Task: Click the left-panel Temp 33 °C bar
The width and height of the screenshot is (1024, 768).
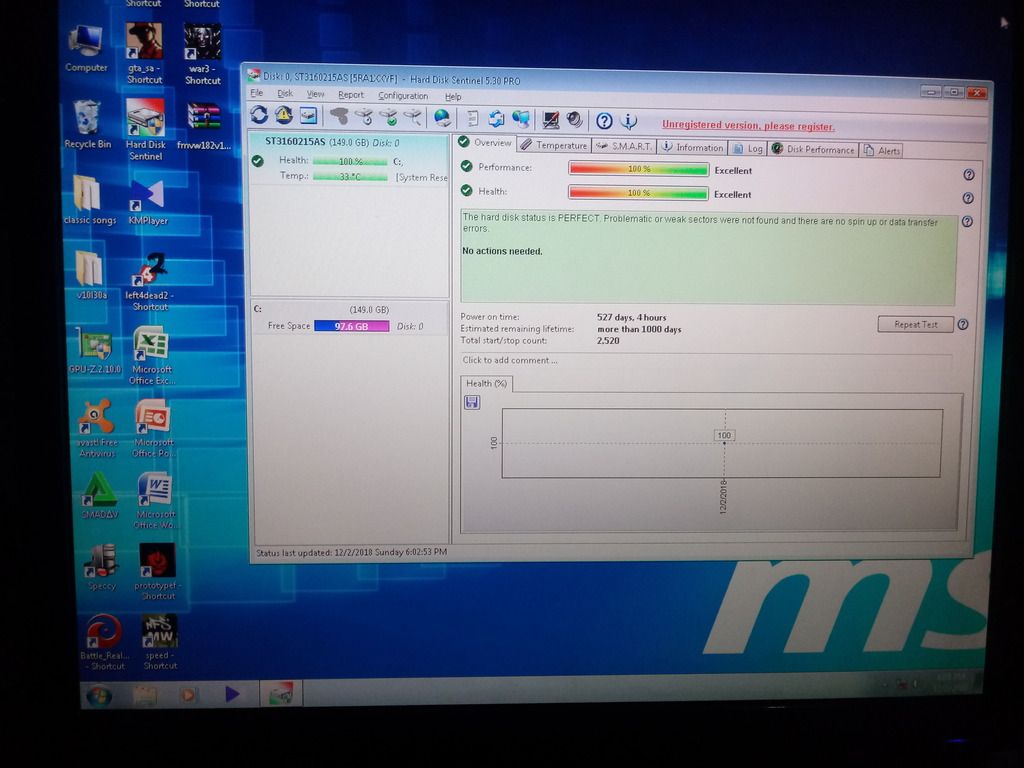Action: pos(350,176)
